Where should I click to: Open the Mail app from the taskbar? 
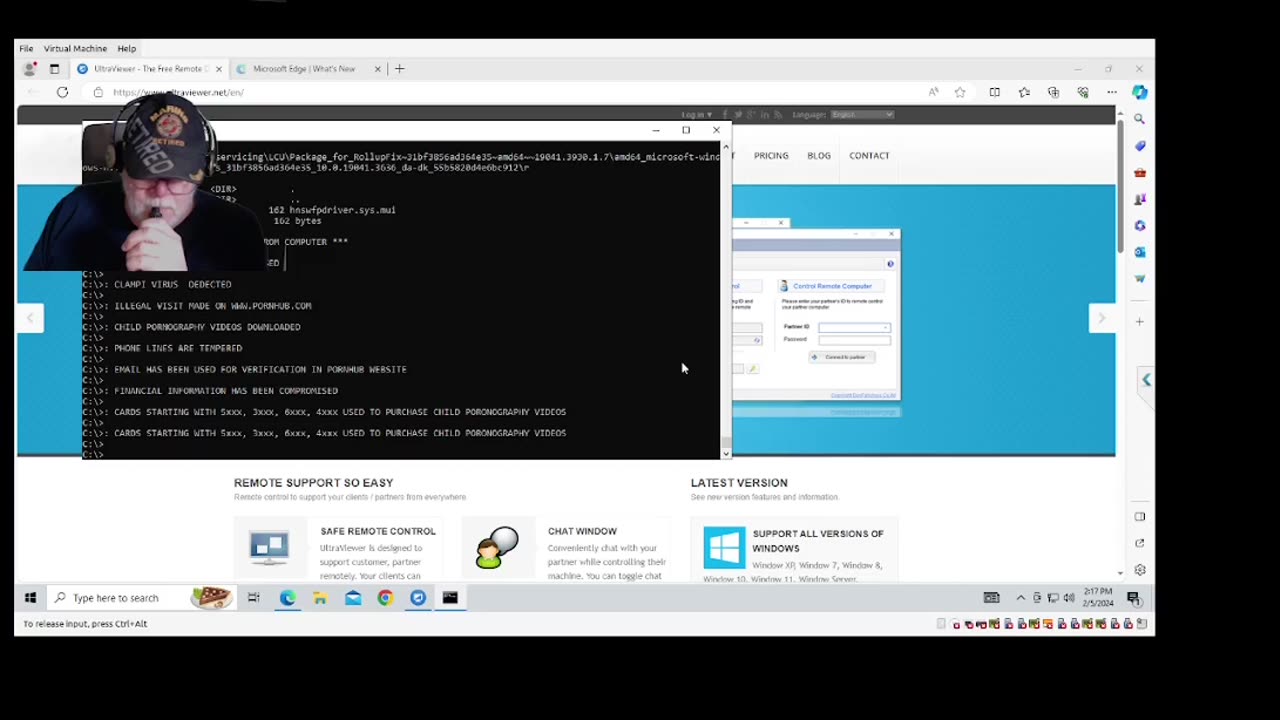pos(353,598)
